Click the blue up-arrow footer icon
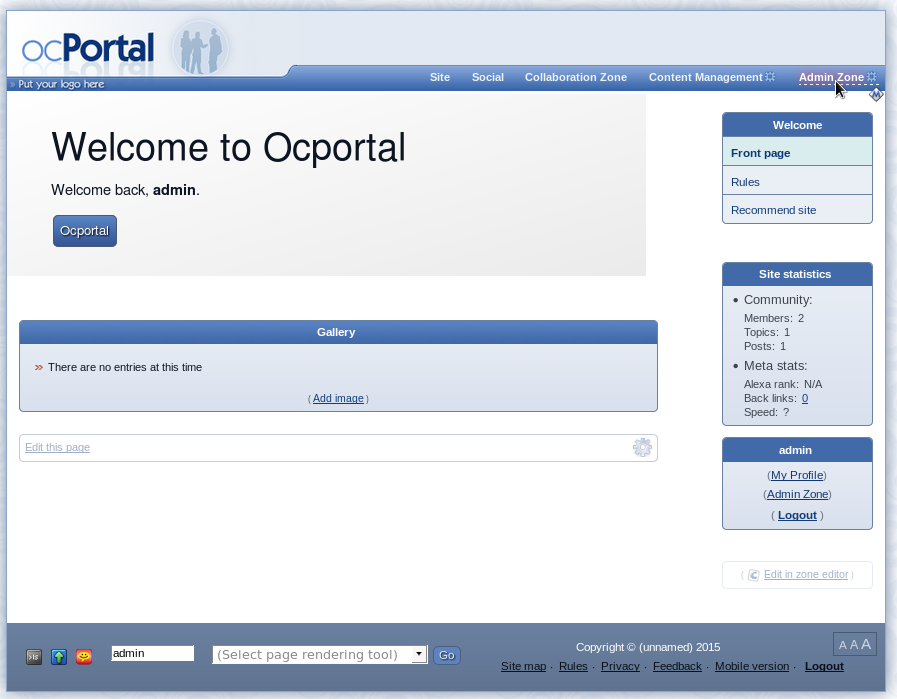 pos(59,657)
